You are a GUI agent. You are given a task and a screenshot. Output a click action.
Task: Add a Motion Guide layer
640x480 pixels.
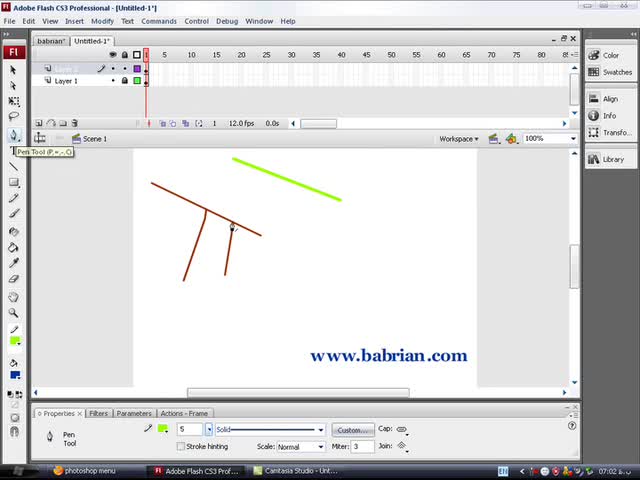51,123
